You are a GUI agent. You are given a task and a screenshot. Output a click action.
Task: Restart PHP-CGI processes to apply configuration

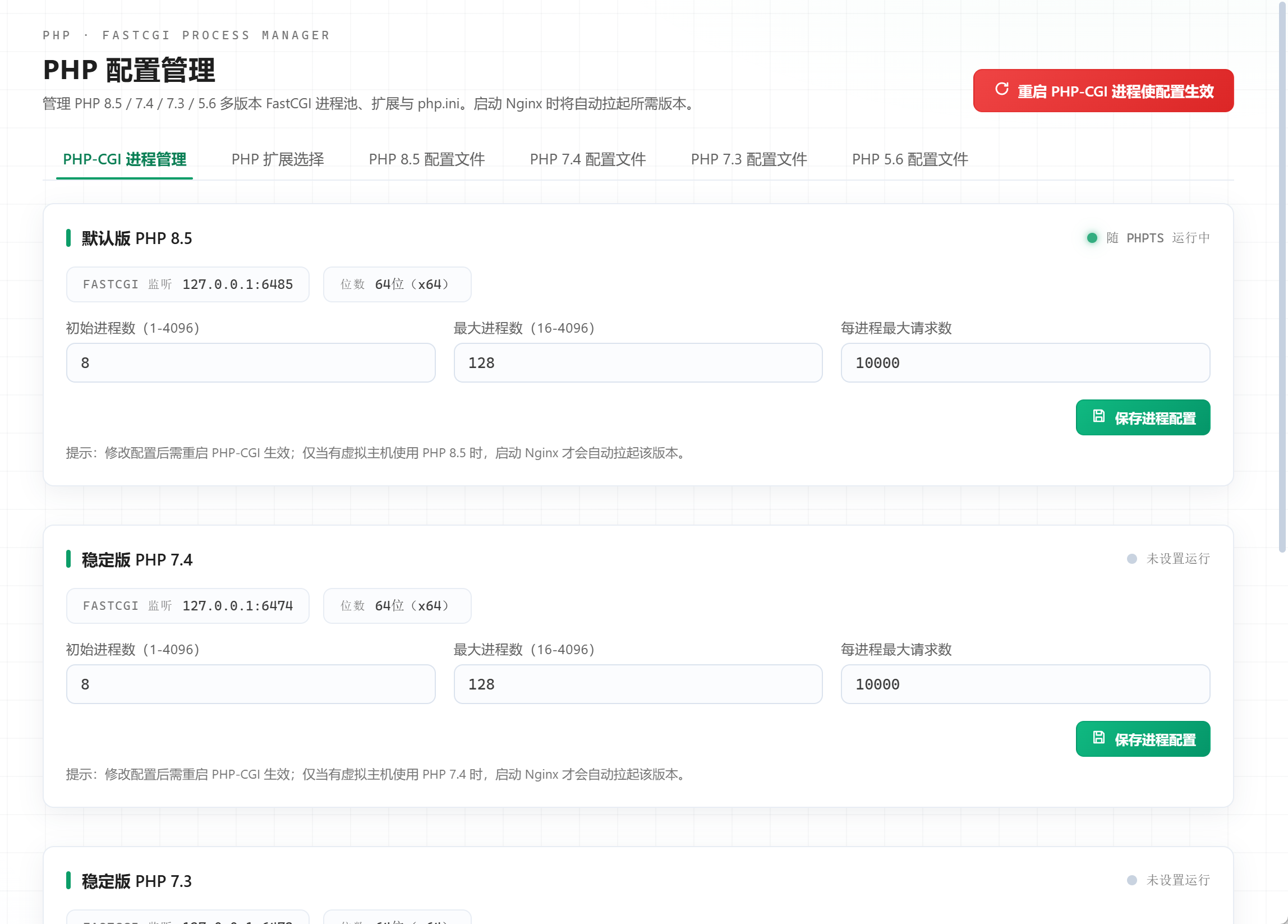point(1103,91)
